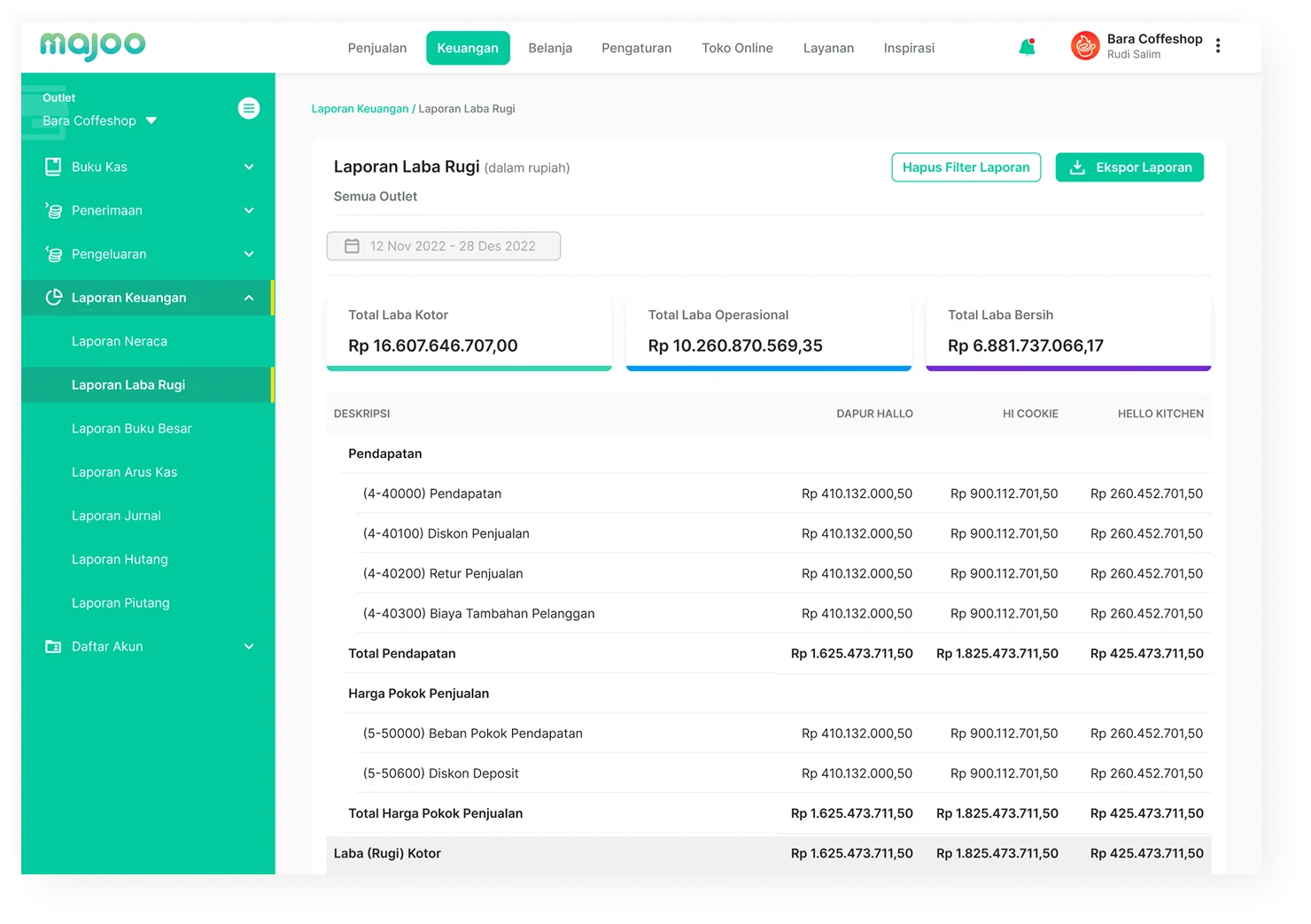Image resolution: width=1311 pixels, height=924 pixels.
Task: Click the Total Pendapatan row label
Action: tap(402, 654)
